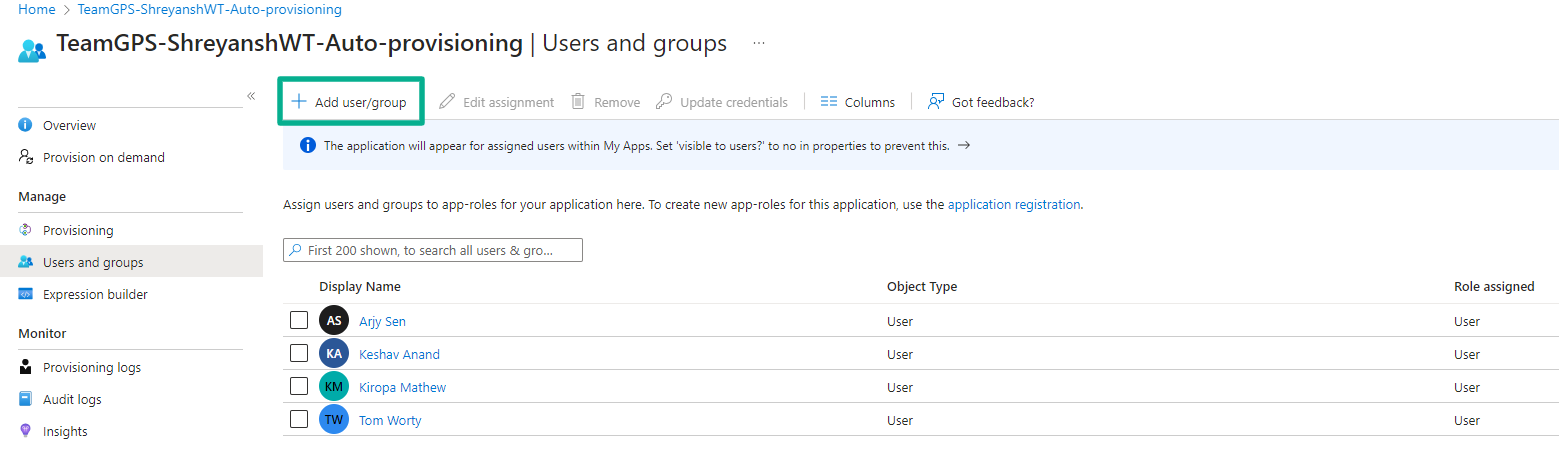Click the Expression builder icon

click(26, 294)
